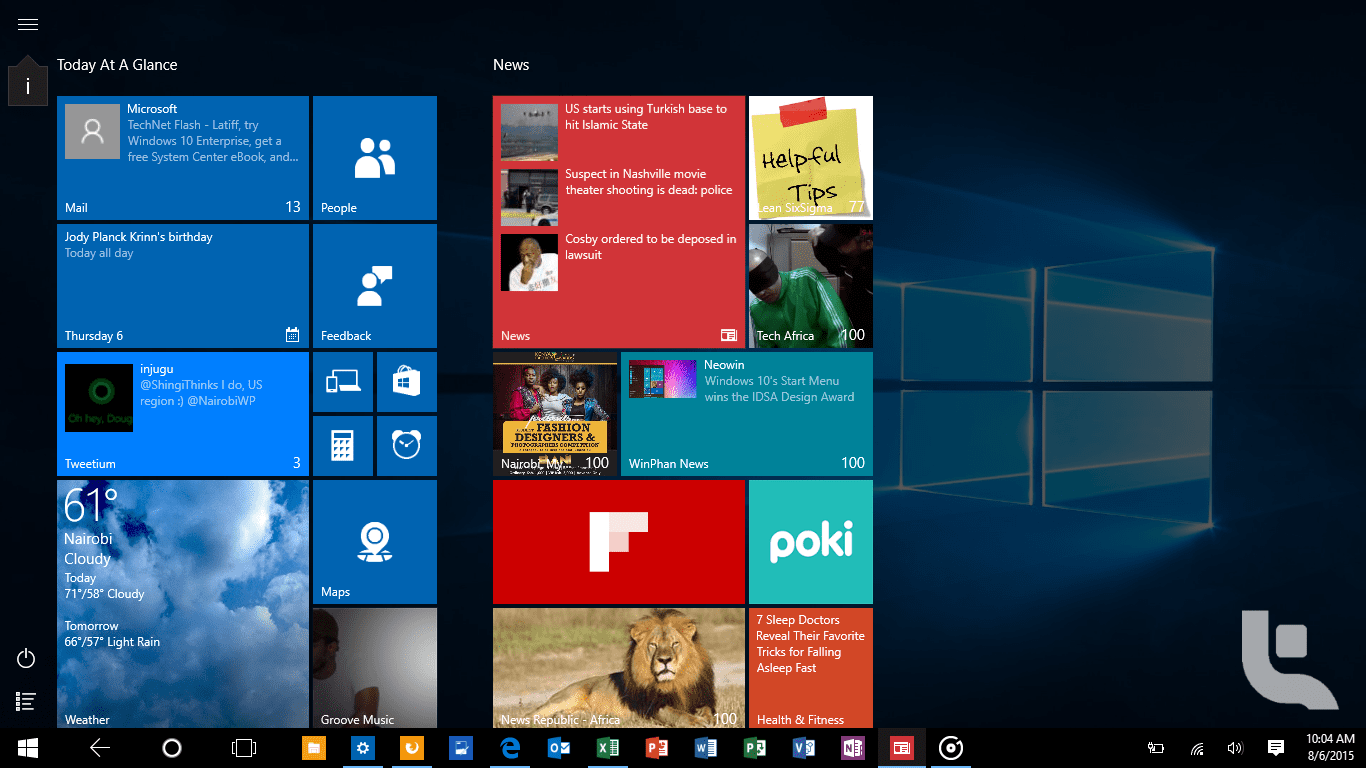Open the red News app on taskbar
Image resolution: width=1366 pixels, height=768 pixels.
tap(902, 748)
